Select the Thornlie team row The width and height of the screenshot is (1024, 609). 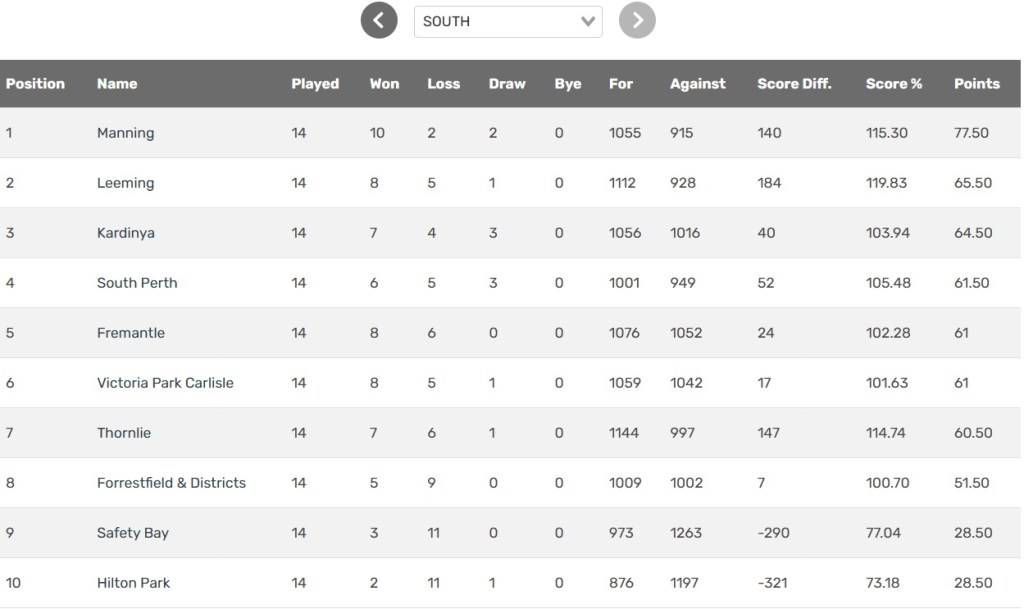pyautogui.click(x=124, y=433)
